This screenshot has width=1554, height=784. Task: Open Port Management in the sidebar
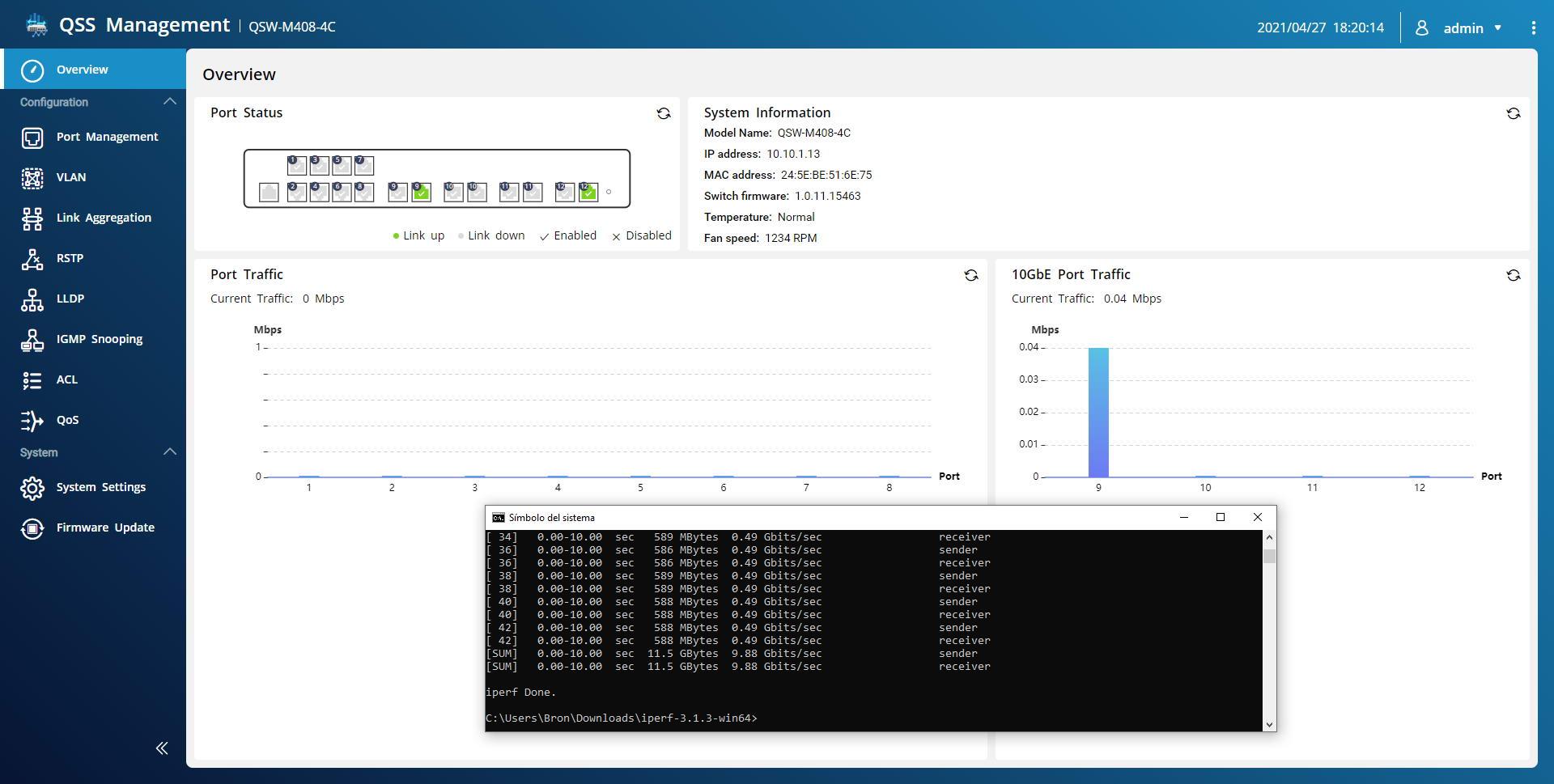(x=93, y=137)
